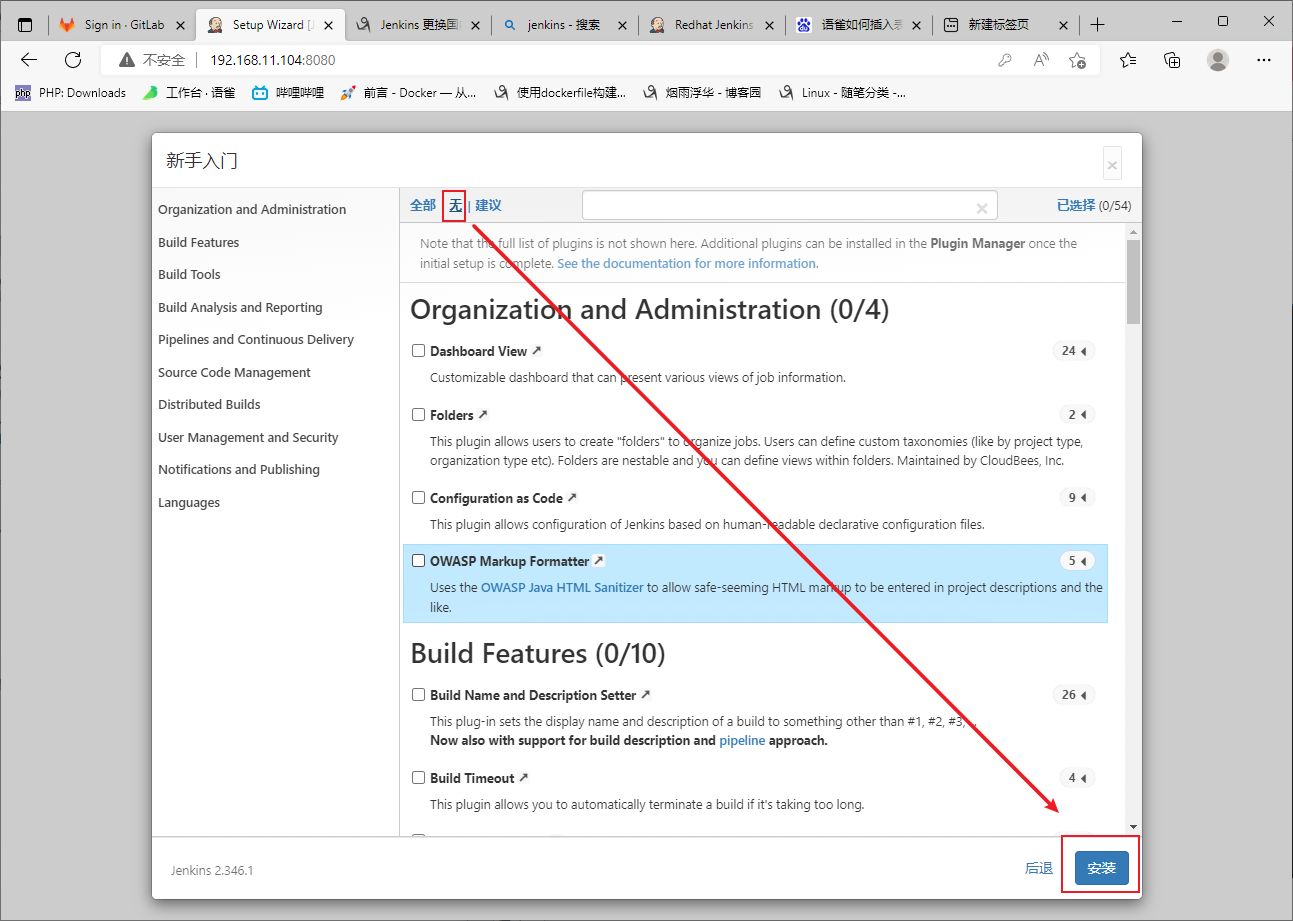
Task: Clear the plugin search field x icon
Action: pyautogui.click(x=982, y=208)
